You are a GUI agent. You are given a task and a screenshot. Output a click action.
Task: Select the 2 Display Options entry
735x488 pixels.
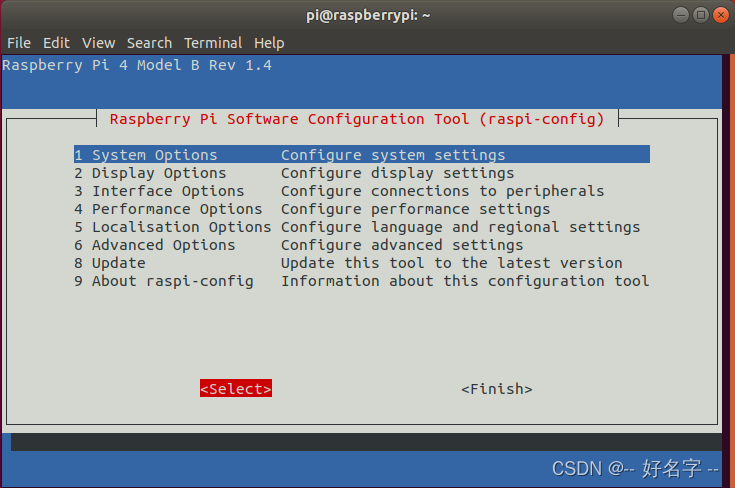pos(362,173)
